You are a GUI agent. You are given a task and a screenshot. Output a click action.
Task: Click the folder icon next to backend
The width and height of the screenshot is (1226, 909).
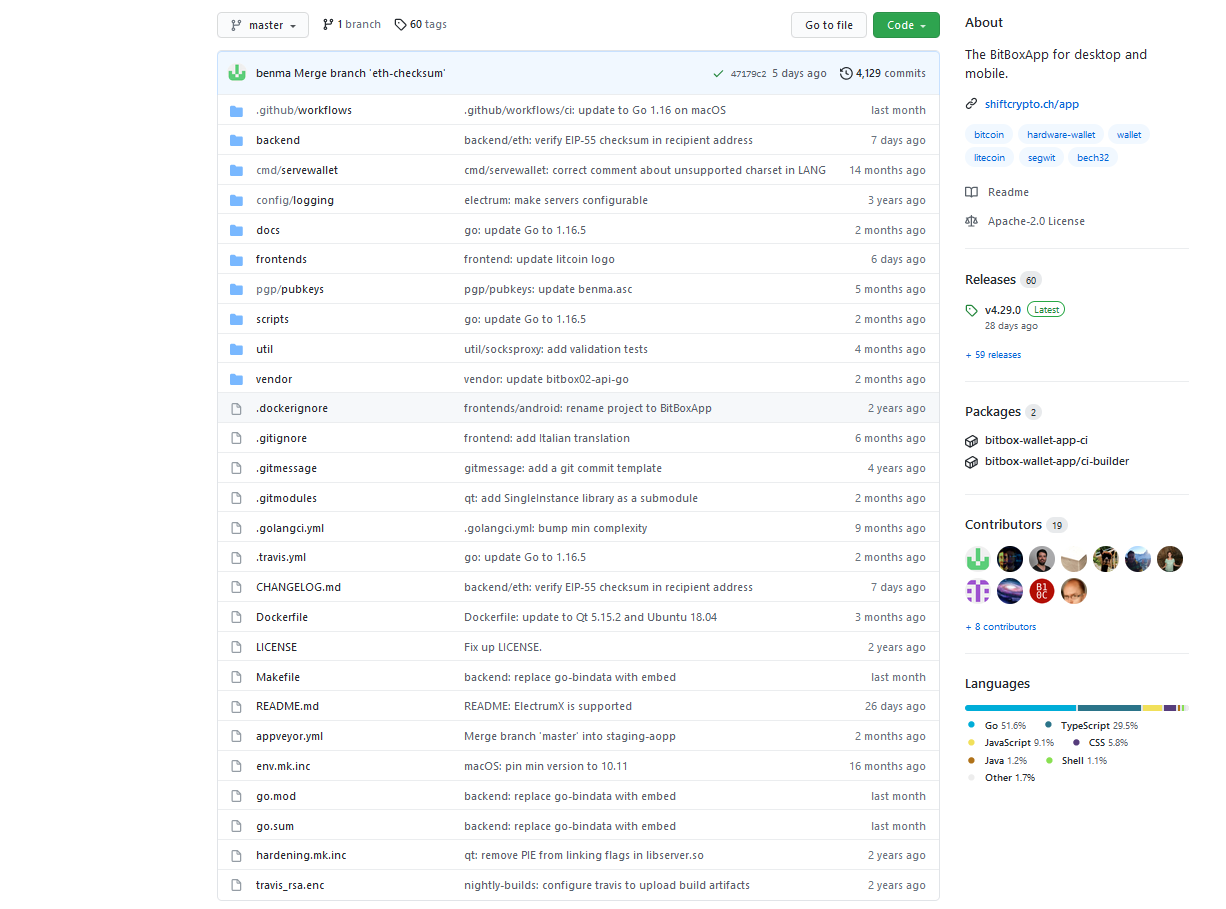[x=237, y=140]
